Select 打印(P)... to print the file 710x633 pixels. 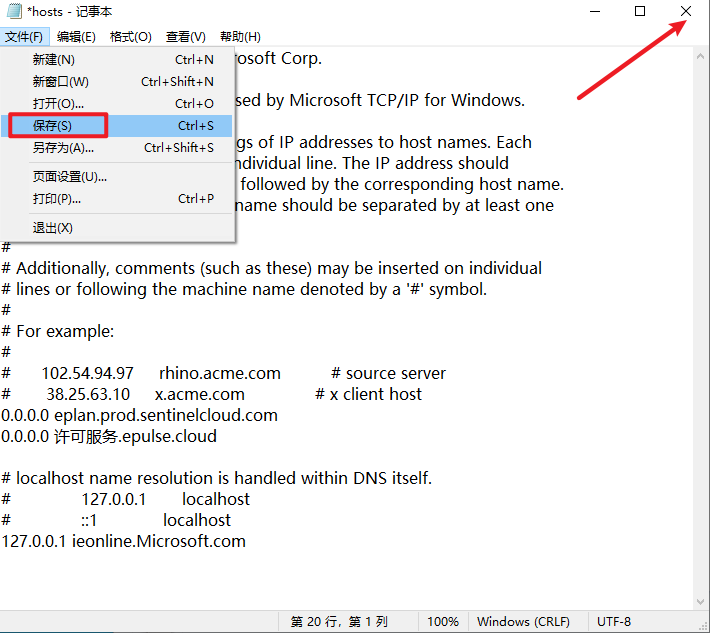(56, 199)
